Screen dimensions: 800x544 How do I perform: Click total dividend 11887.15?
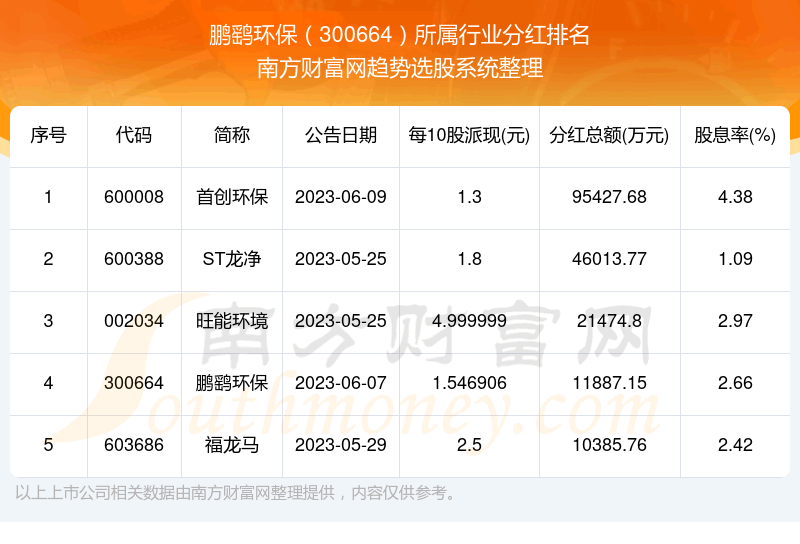[609, 383]
